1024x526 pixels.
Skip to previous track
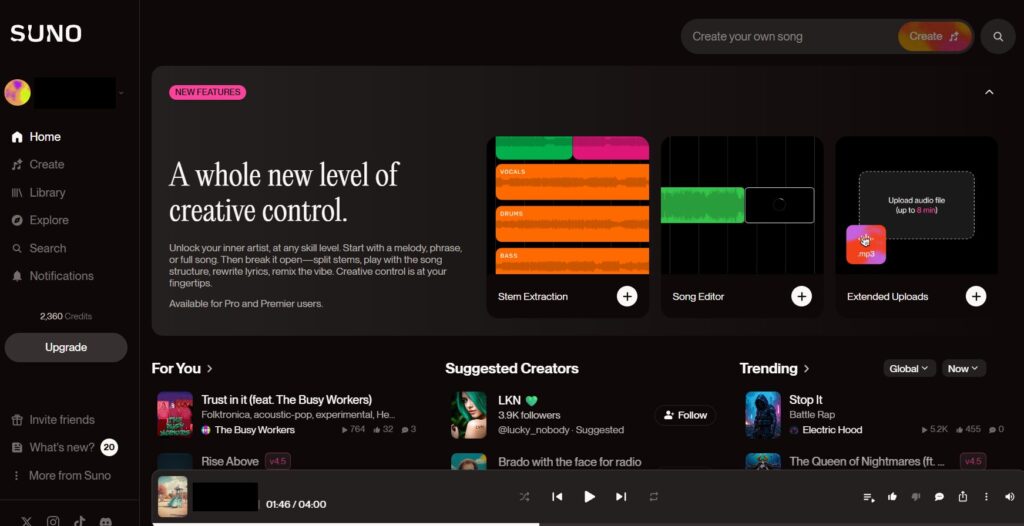pyautogui.click(x=557, y=497)
